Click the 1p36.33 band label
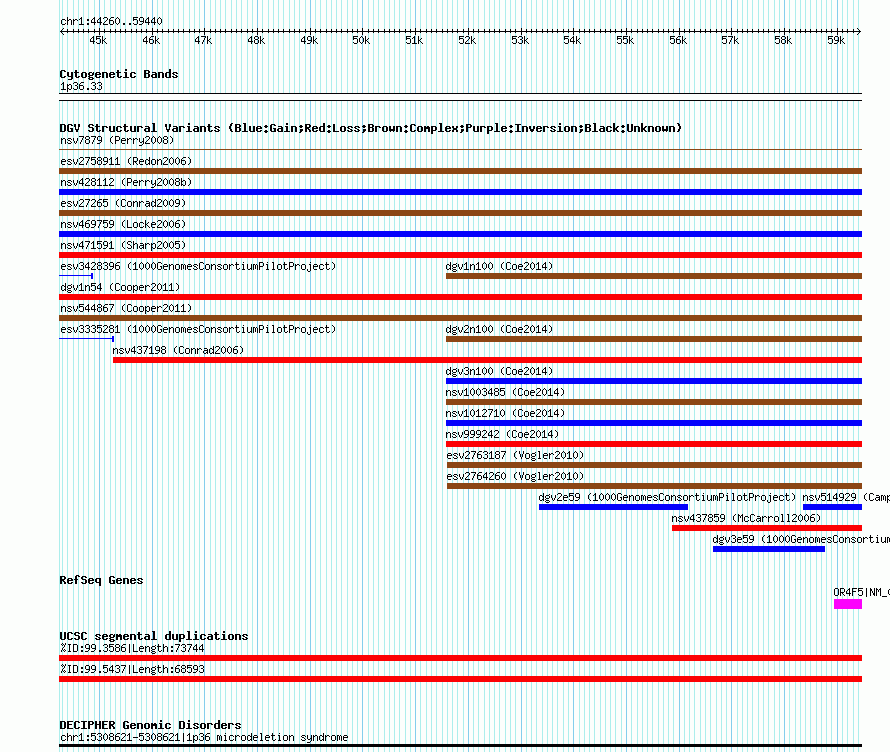Screen dimensions: 890x752 pos(81,86)
